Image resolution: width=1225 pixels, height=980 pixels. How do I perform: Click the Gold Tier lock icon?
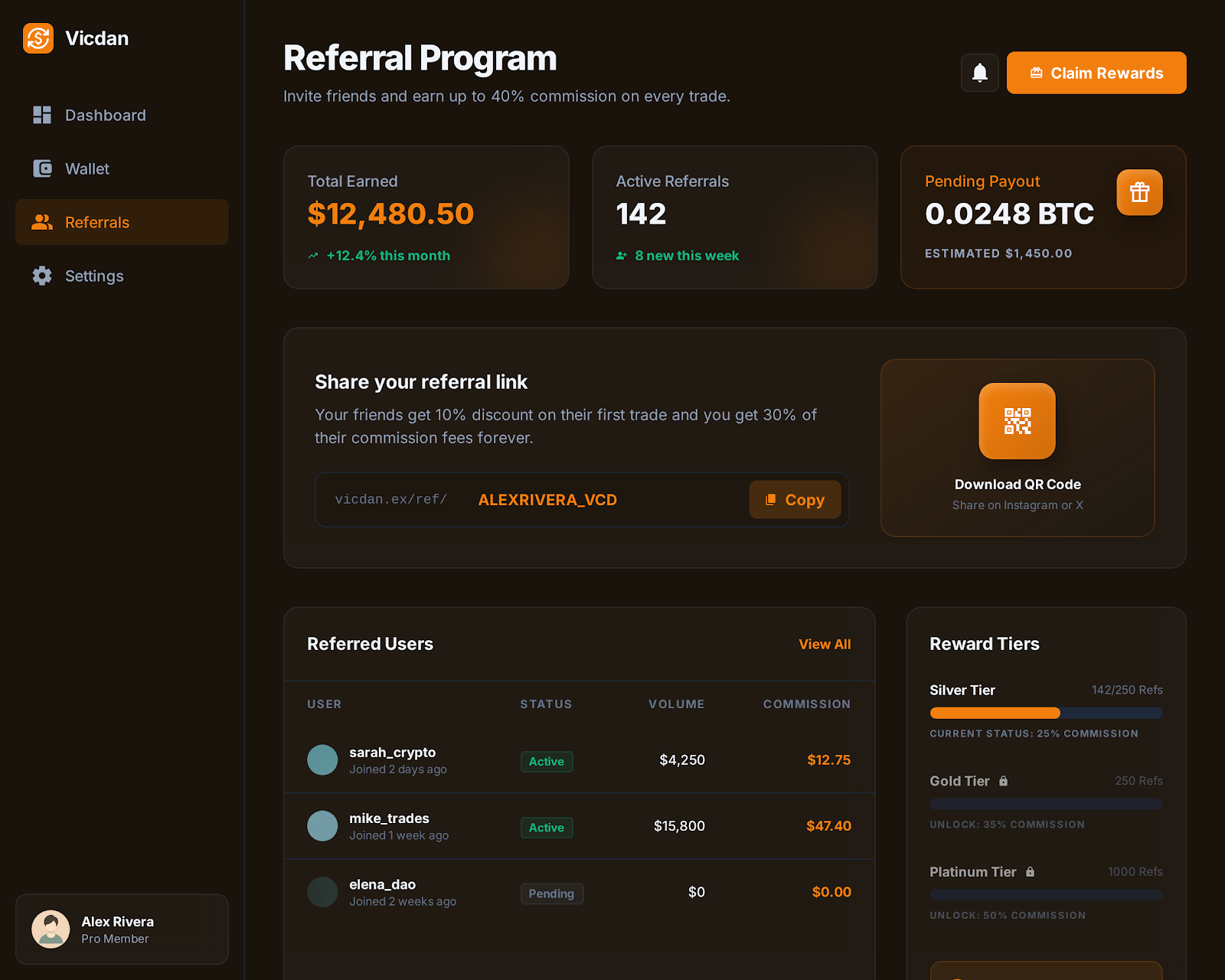[x=1003, y=781]
